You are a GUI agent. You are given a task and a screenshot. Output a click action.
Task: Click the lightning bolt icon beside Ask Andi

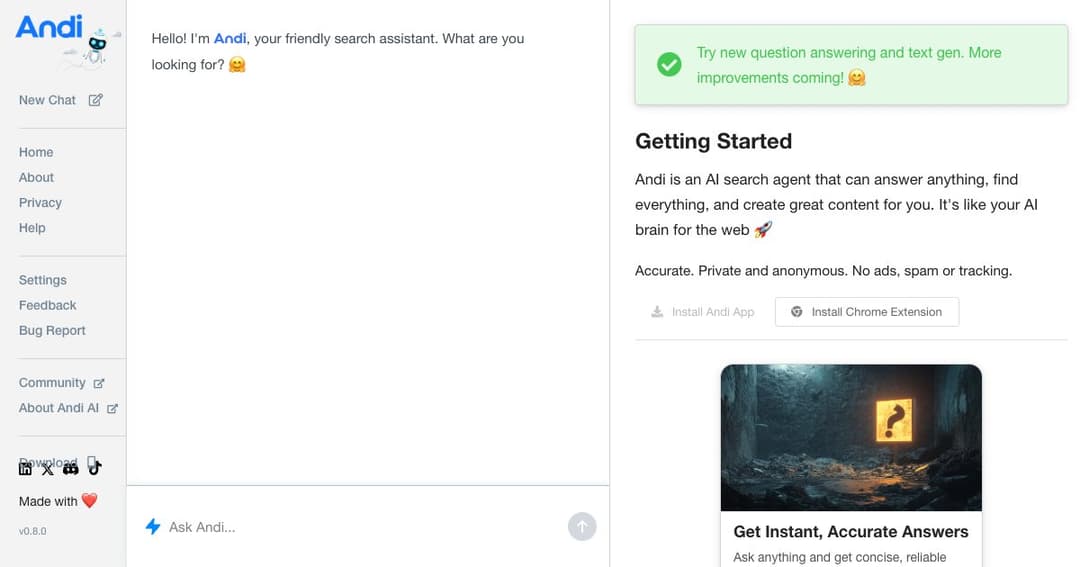pyautogui.click(x=153, y=527)
